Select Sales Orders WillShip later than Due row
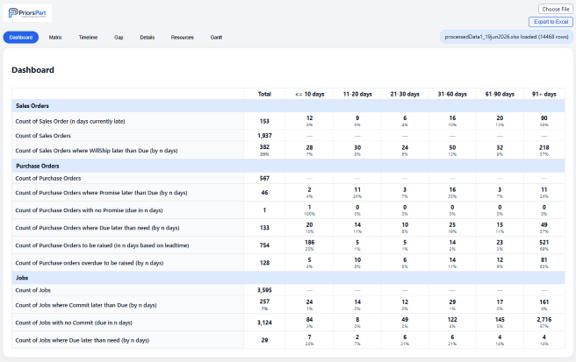Viewport: 576px width, 362px height. point(288,150)
